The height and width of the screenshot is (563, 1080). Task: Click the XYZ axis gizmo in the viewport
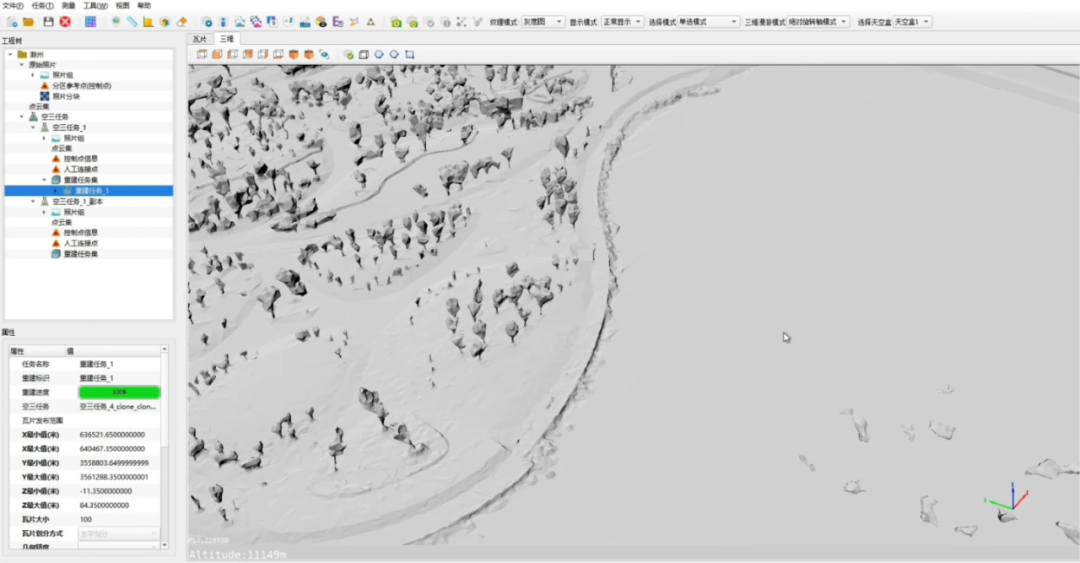coord(1006,498)
